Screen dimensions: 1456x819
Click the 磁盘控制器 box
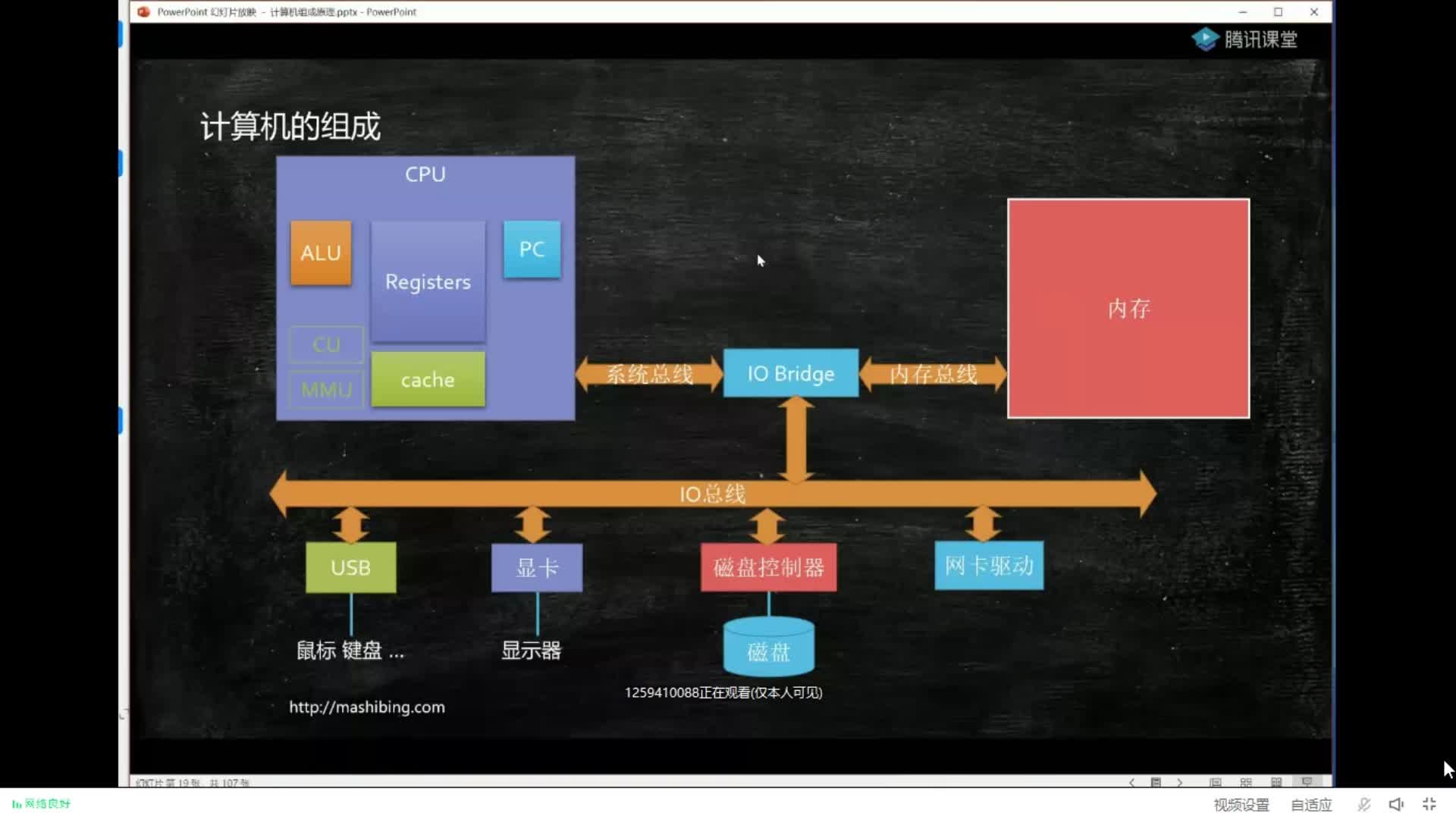point(769,567)
